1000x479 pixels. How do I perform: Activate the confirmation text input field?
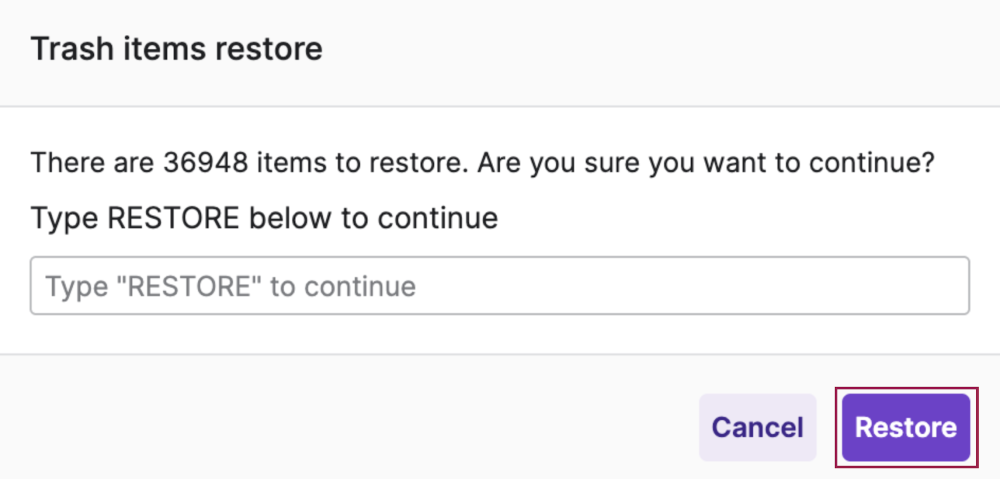(x=500, y=287)
